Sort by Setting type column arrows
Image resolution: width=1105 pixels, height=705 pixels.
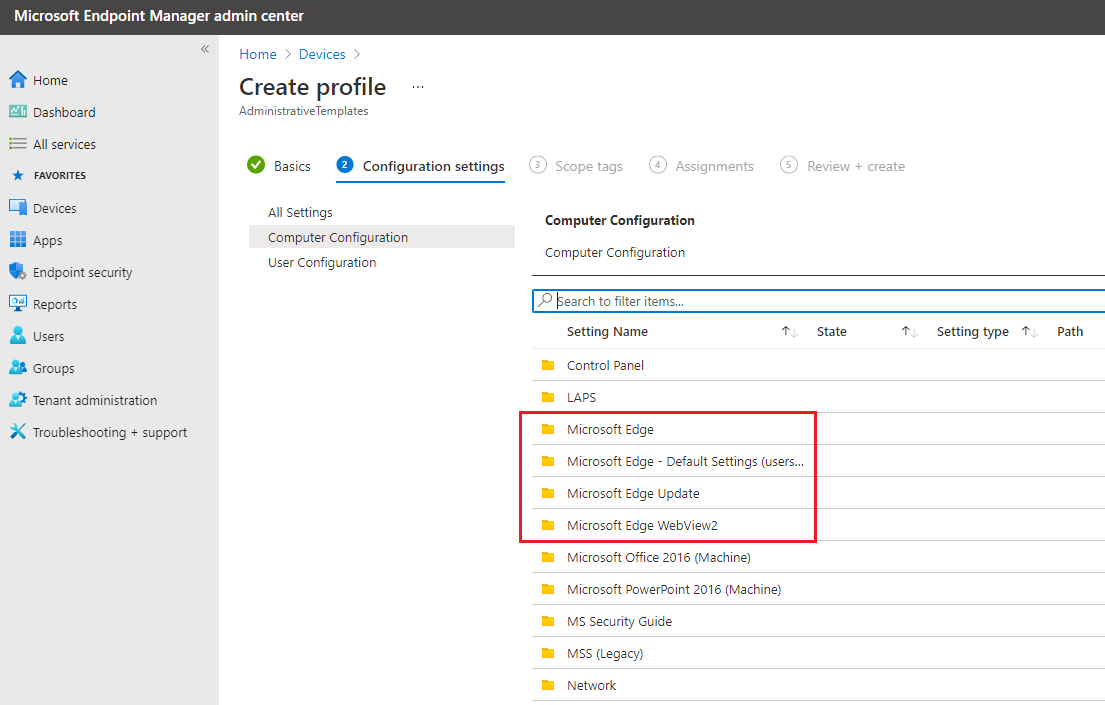(x=1030, y=331)
